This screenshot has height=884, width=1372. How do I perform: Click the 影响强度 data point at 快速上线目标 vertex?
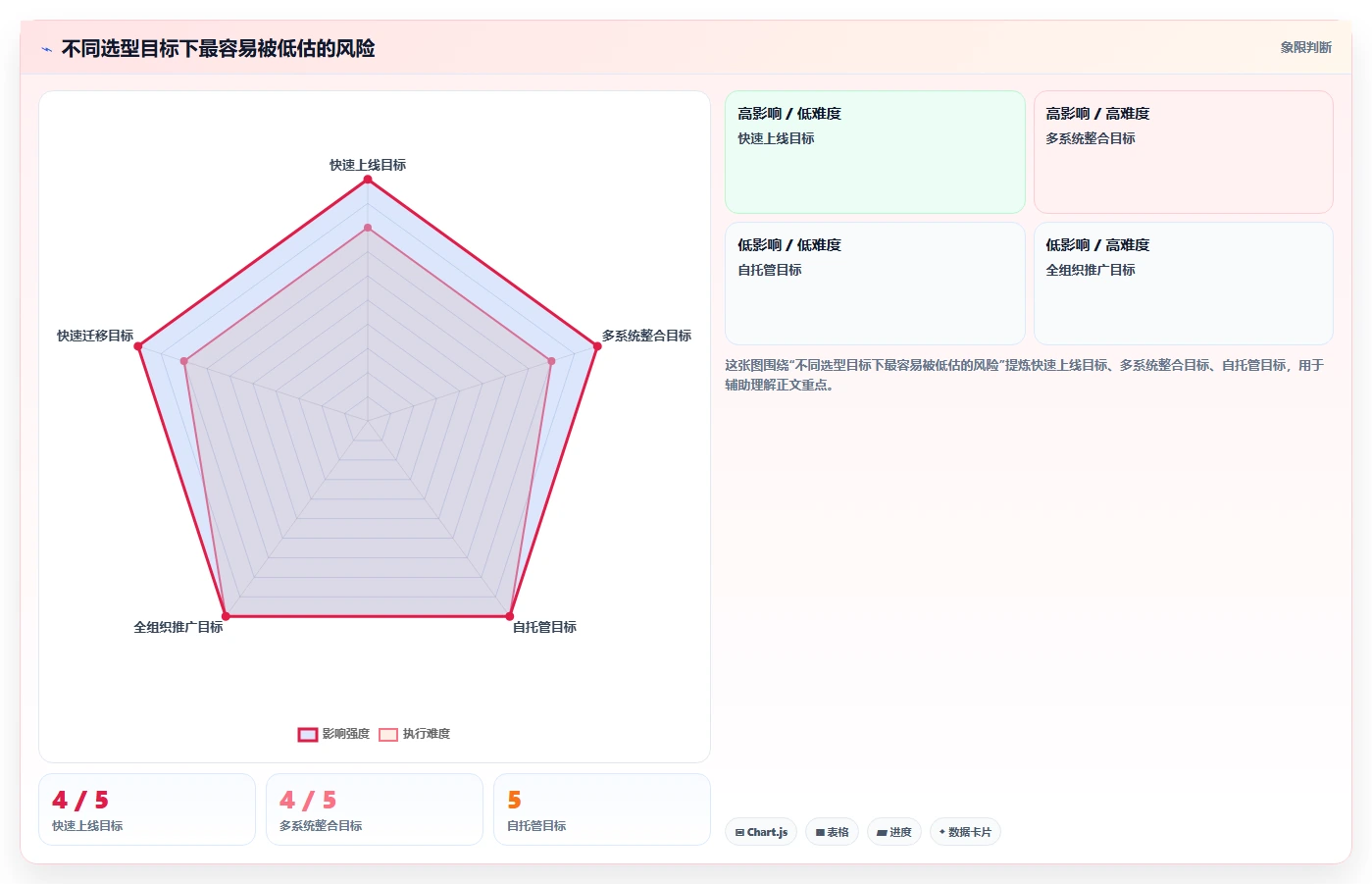tap(368, 180)
